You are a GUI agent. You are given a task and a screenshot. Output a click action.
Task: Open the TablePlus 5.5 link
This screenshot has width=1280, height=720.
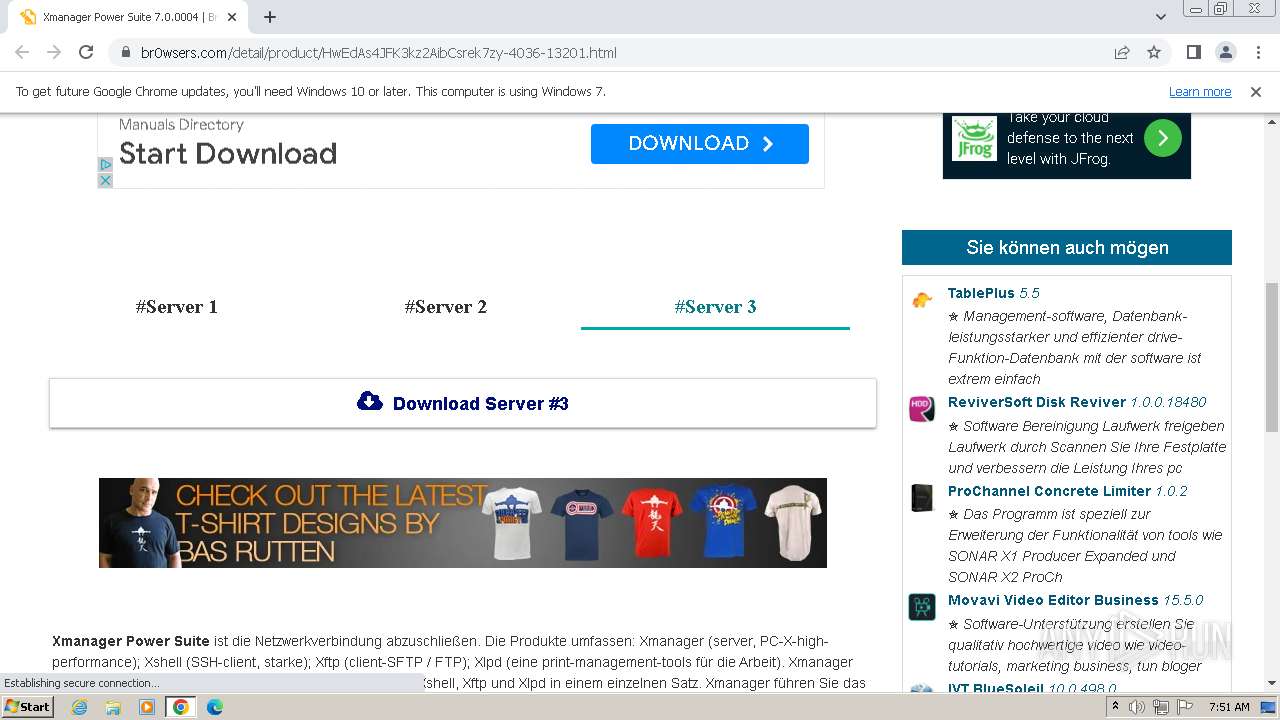tap(994, 293)
